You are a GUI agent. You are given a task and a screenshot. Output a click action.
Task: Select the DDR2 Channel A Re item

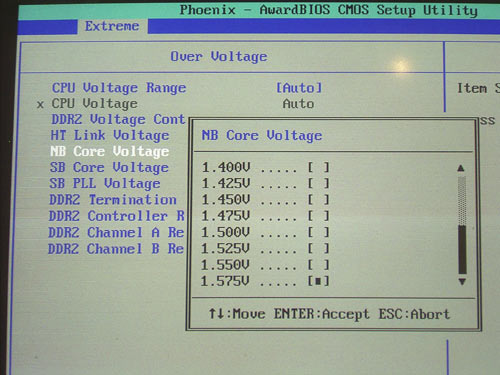click(116, 232)
